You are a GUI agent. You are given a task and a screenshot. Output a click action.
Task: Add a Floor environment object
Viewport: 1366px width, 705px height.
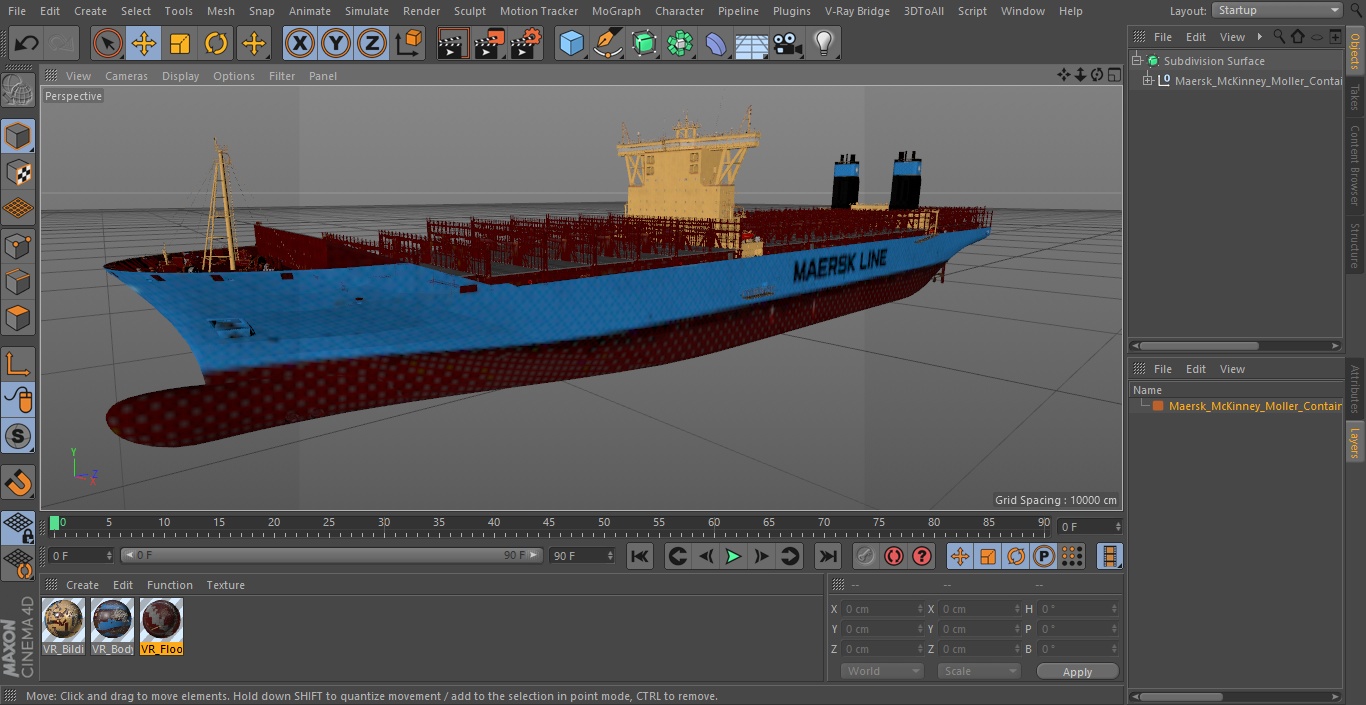point(752,43)
